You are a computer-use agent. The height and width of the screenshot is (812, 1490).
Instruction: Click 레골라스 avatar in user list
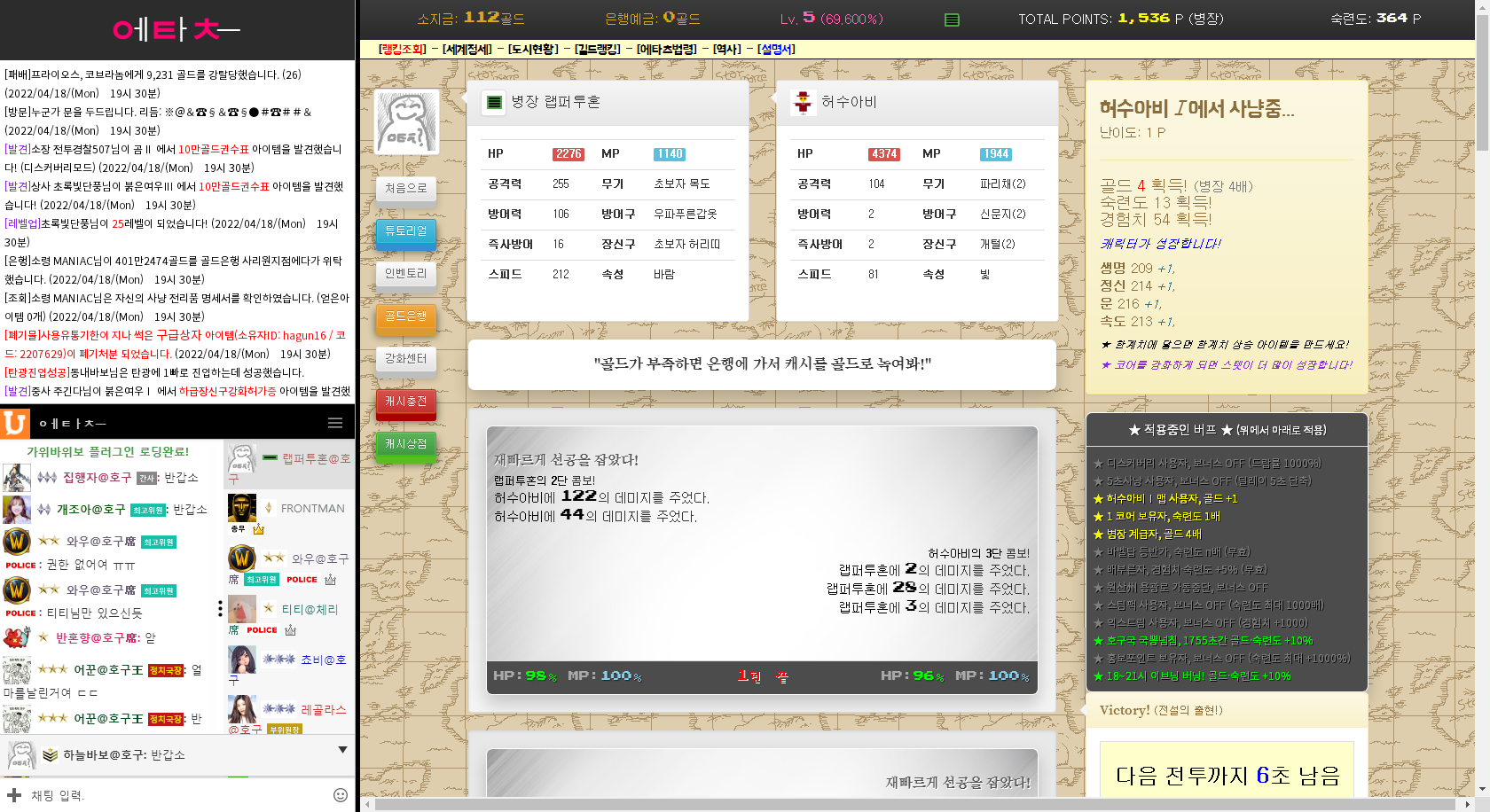coord(242,709)
